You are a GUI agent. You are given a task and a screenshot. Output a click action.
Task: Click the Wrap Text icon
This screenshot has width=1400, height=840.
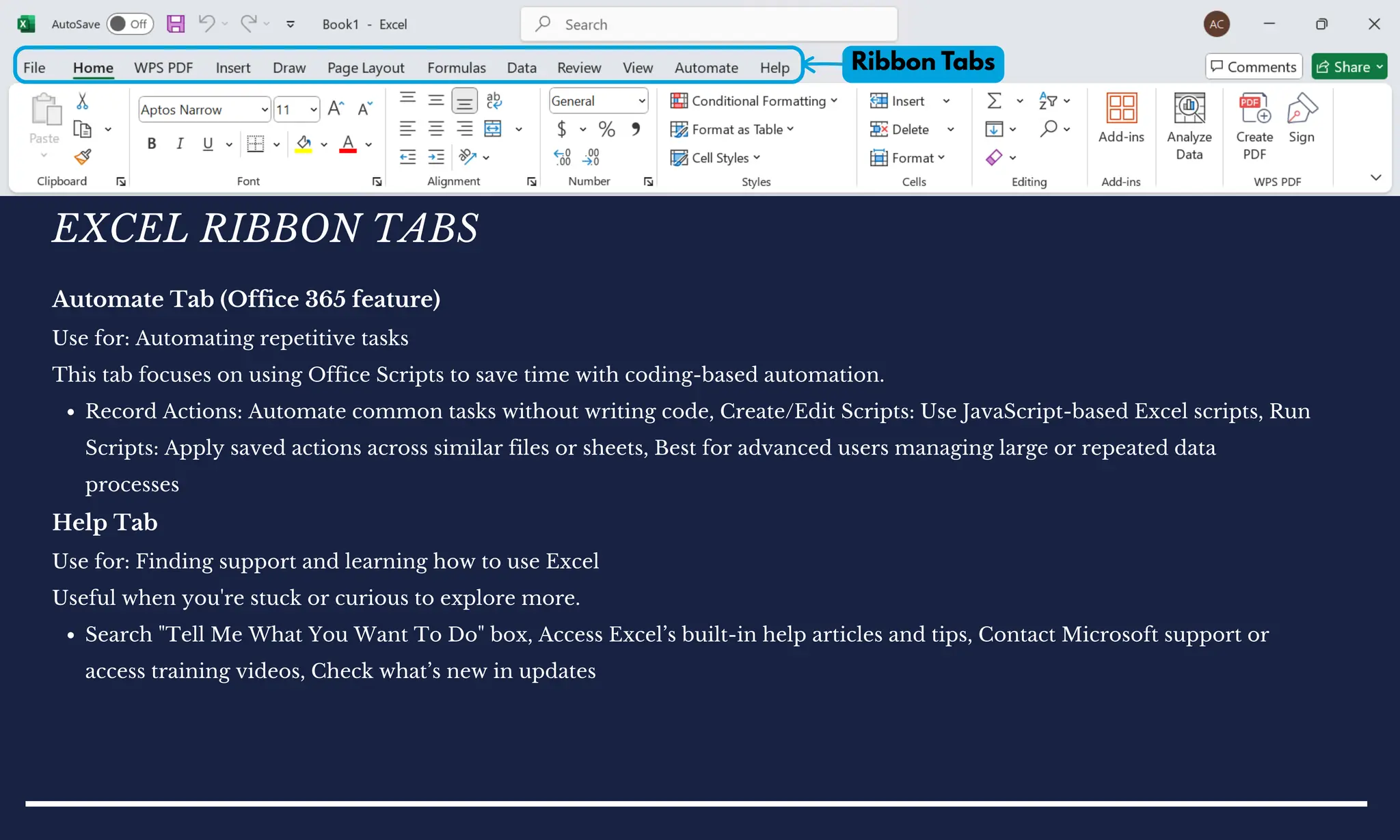(x=494, y=100)
